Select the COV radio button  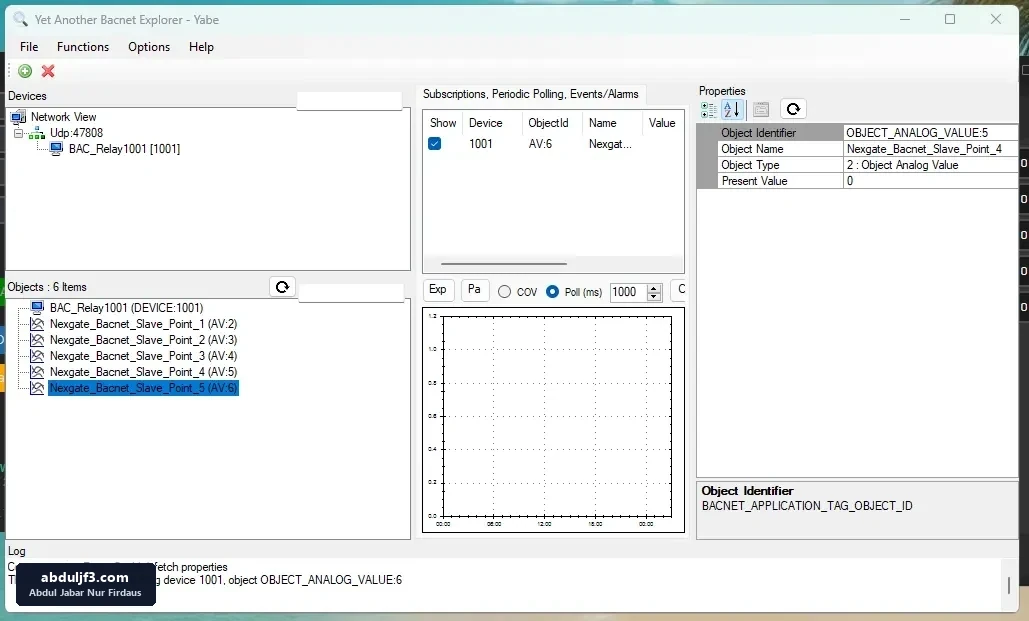click(504, 292)
